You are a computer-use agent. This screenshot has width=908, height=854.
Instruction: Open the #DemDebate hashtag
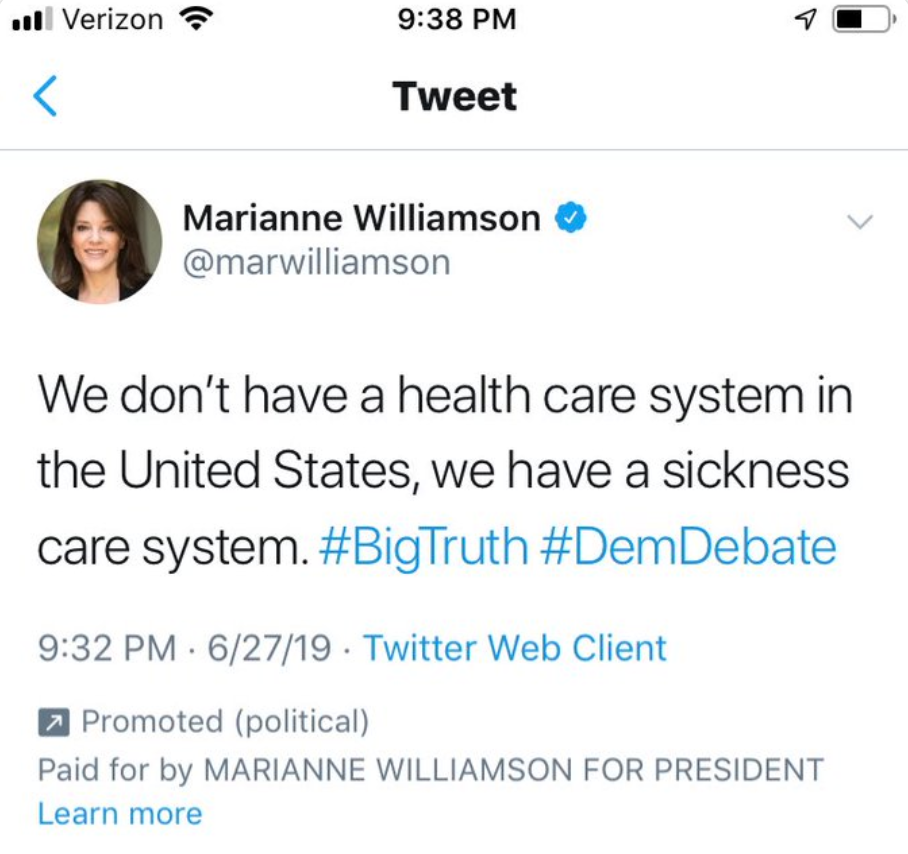687,546
